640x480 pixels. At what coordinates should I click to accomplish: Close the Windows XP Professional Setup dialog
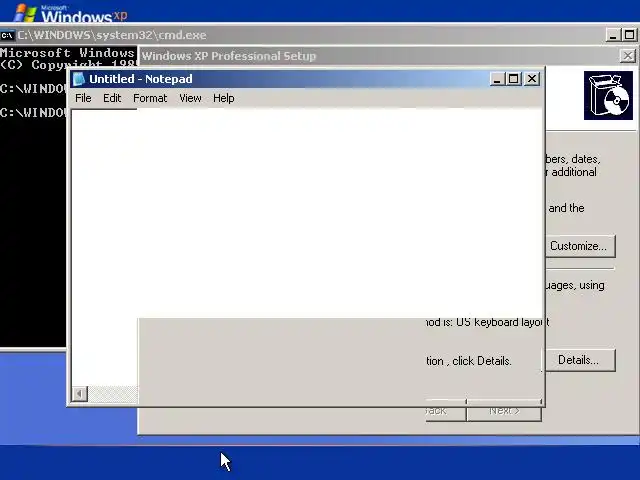[628, 56]
